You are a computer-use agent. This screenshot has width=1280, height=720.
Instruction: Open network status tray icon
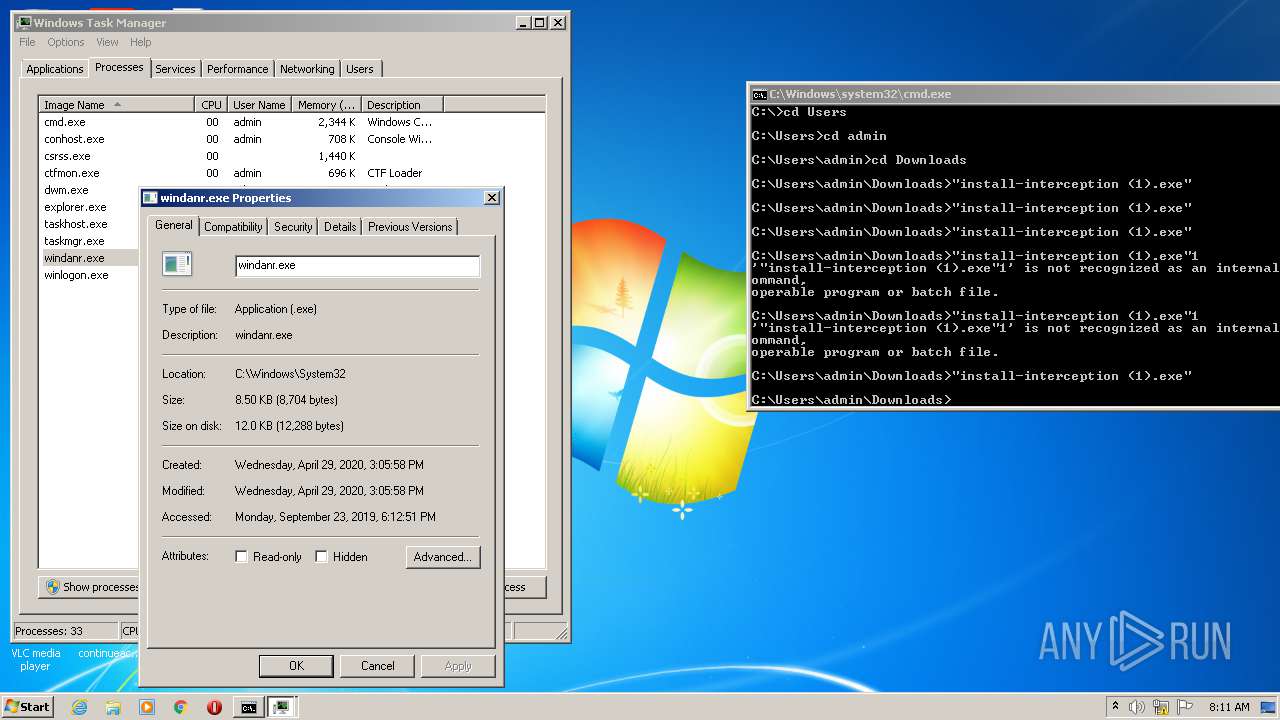point(1161,707)
